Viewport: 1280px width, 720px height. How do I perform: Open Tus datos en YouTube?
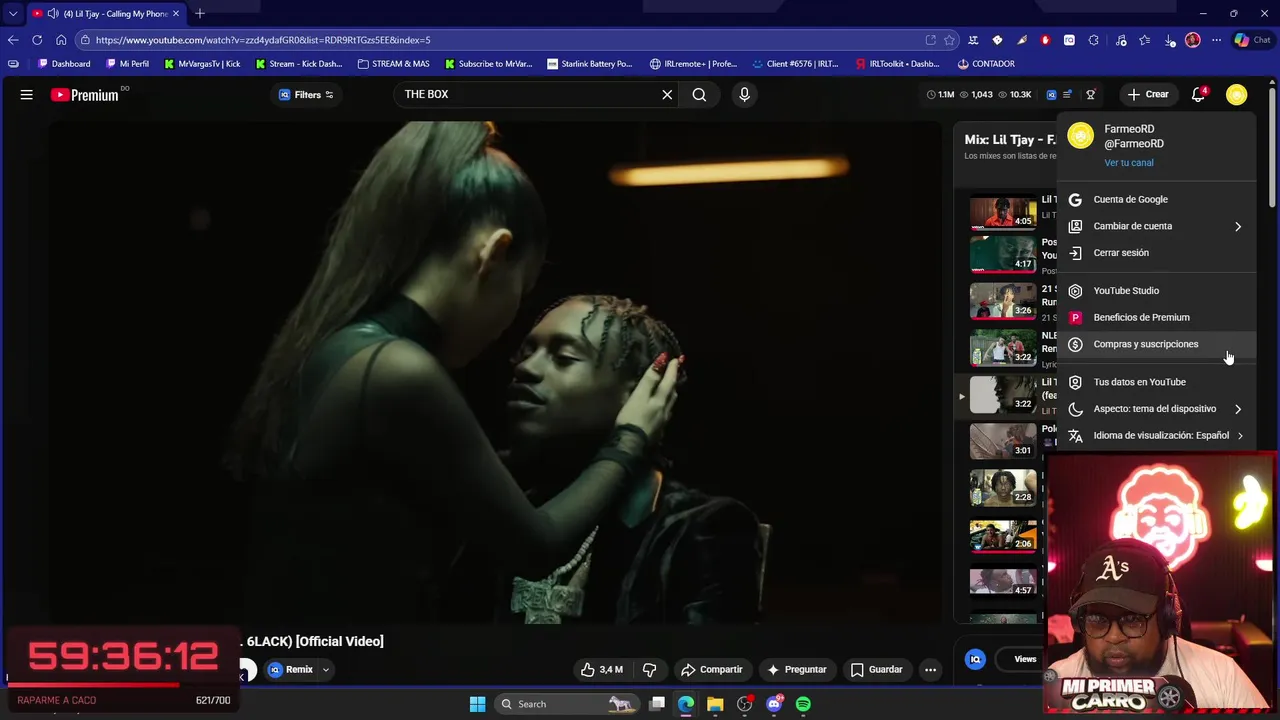(x=1155, y=382)
